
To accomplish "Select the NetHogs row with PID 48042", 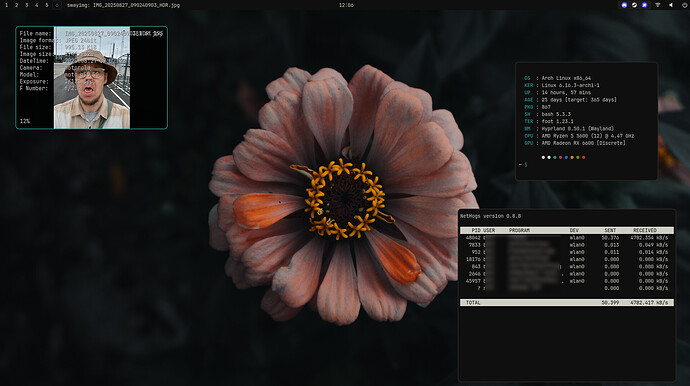I will pyautogui.click(x=567, y=238).
